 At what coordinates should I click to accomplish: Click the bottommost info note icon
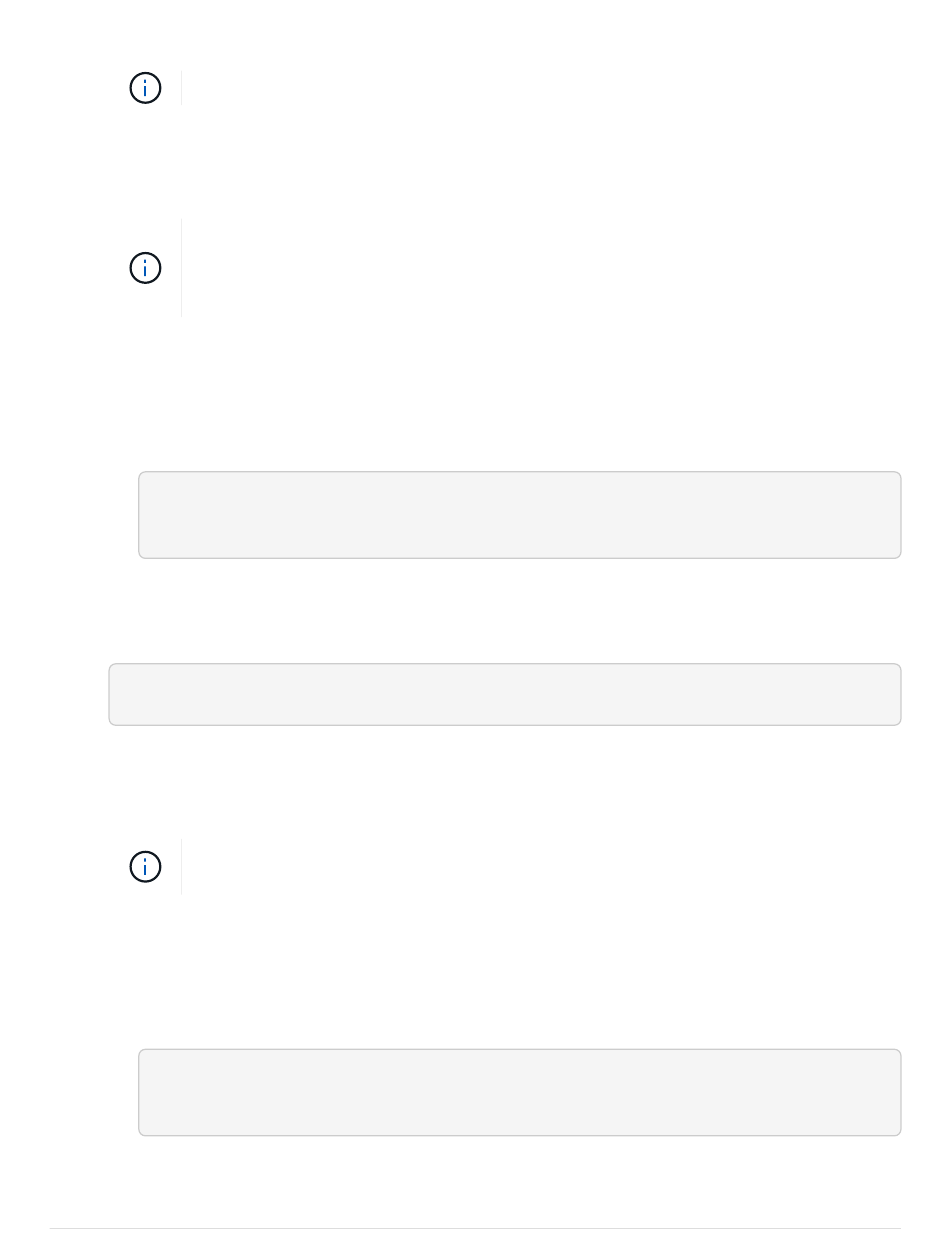145,867
